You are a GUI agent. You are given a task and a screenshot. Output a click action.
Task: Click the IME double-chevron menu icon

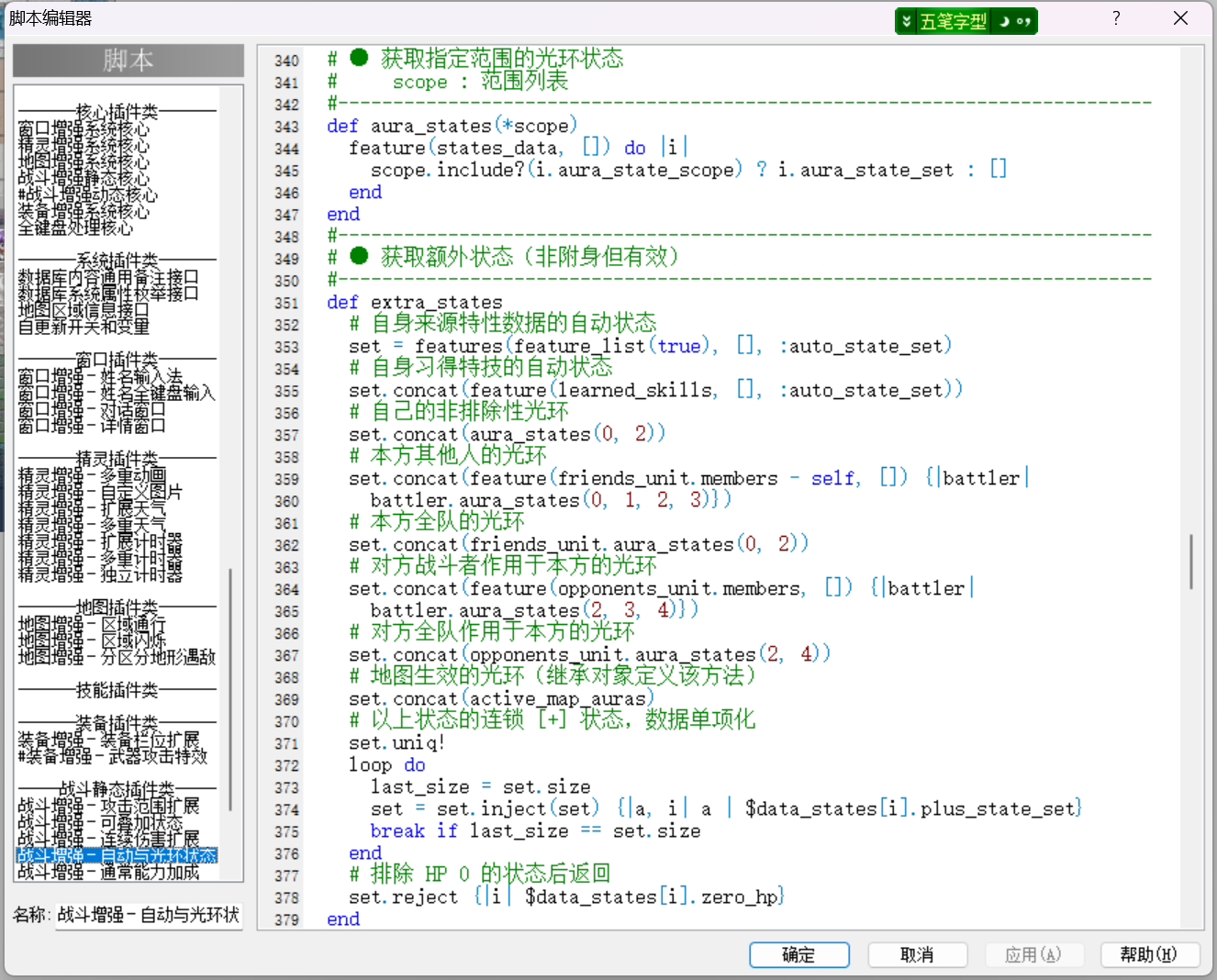(907, 21)
